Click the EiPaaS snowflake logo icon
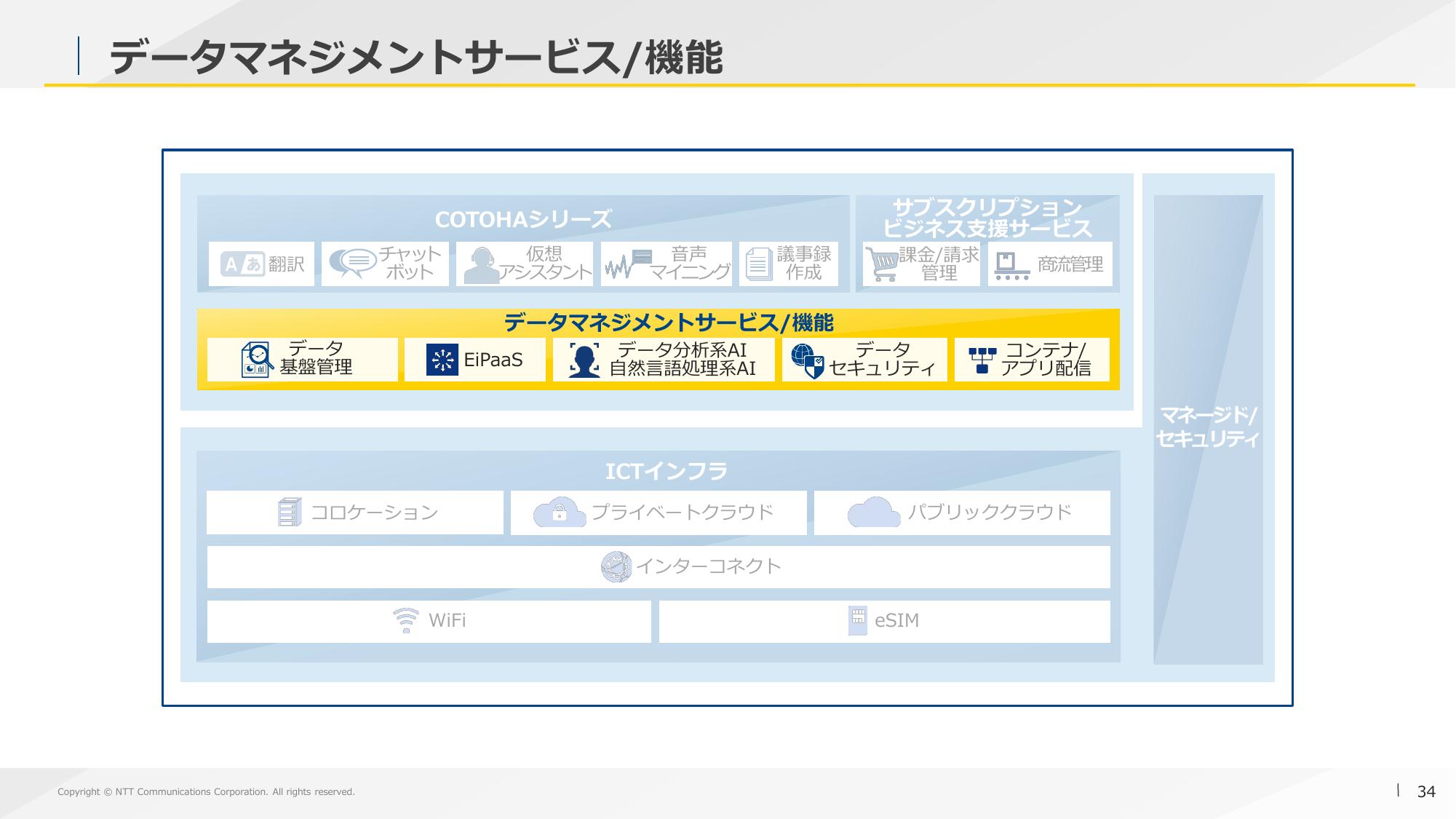1456x819 pixels. [x=442, y=360]
